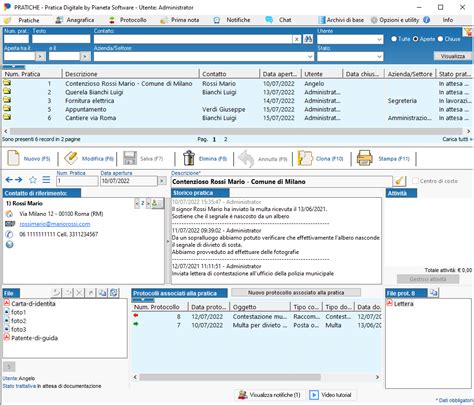Click the blue info circle icon in menu bar
The width and height of the screenshot is (474, 405).
[x=426, y=20]
